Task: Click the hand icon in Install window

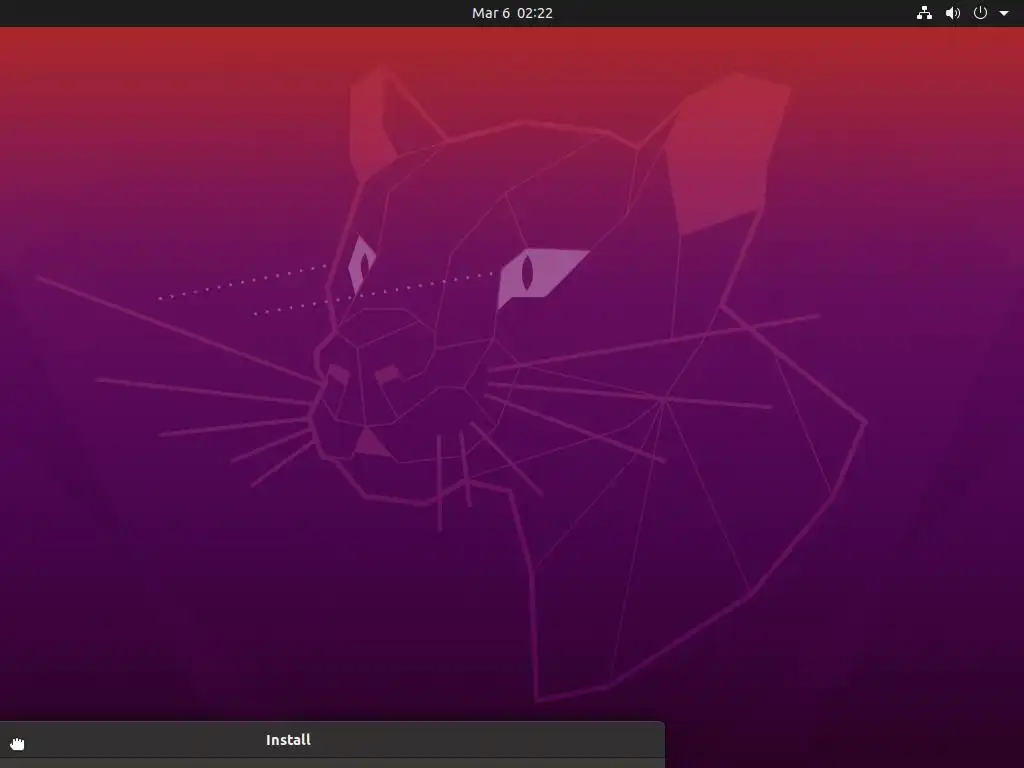Action: click(x=17, y=743)
